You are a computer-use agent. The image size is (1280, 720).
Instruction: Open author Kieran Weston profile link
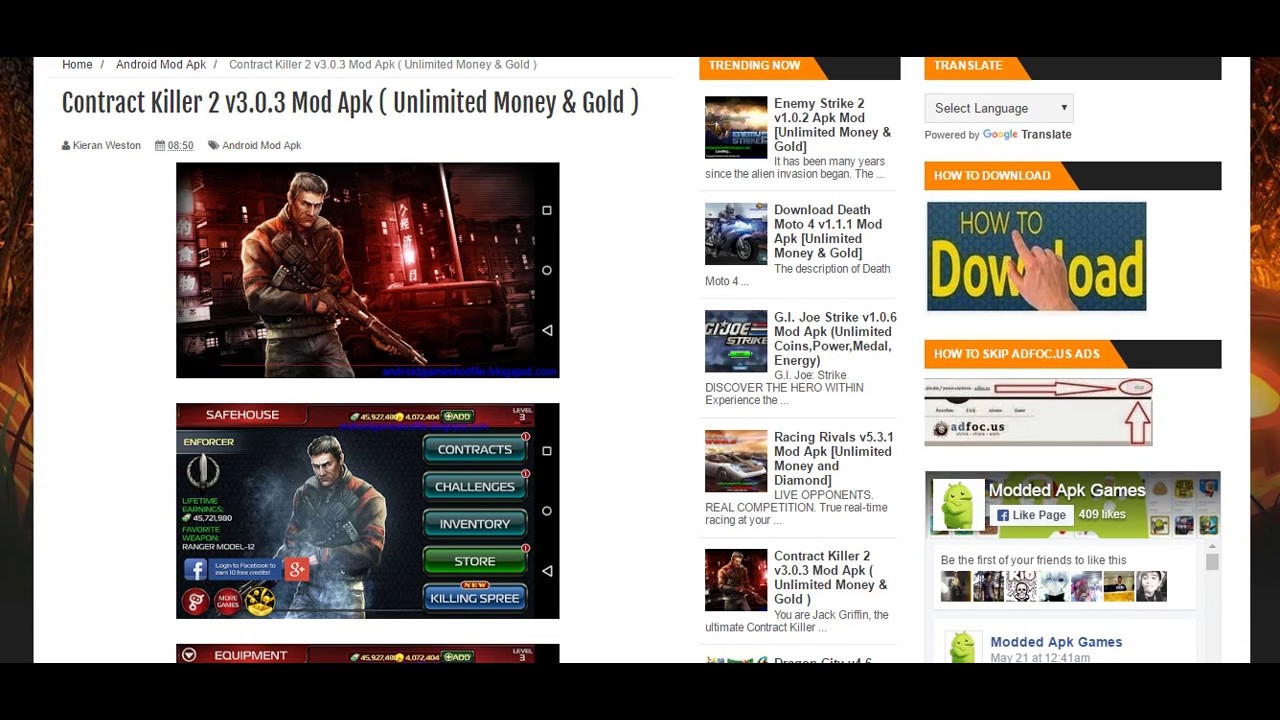pos(106,145)
